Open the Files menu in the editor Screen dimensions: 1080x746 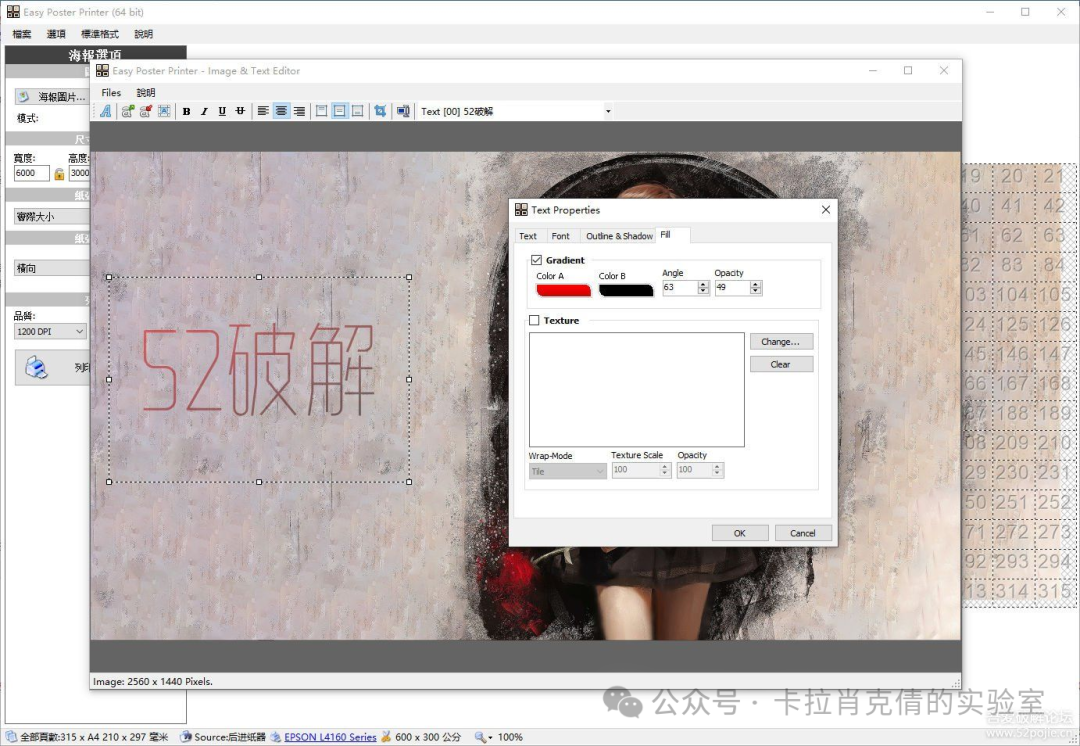coord(110,92)
